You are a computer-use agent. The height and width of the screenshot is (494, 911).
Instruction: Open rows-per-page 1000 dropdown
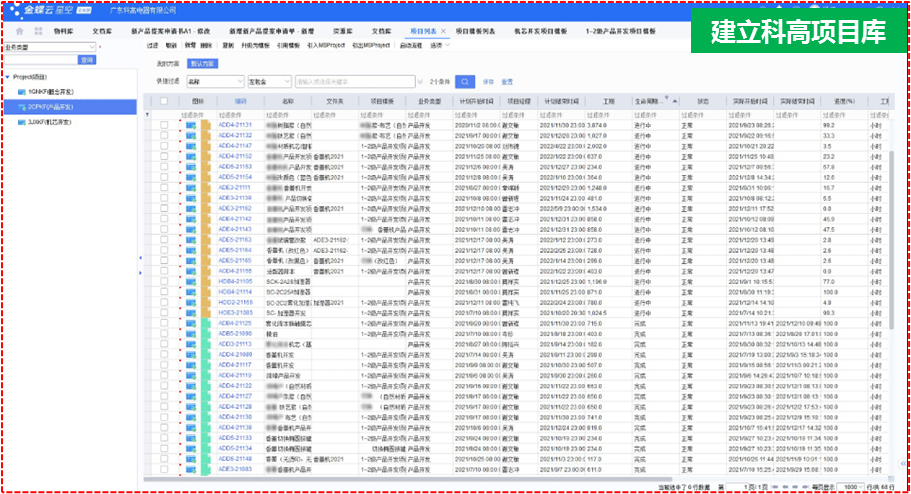[852, 487]
